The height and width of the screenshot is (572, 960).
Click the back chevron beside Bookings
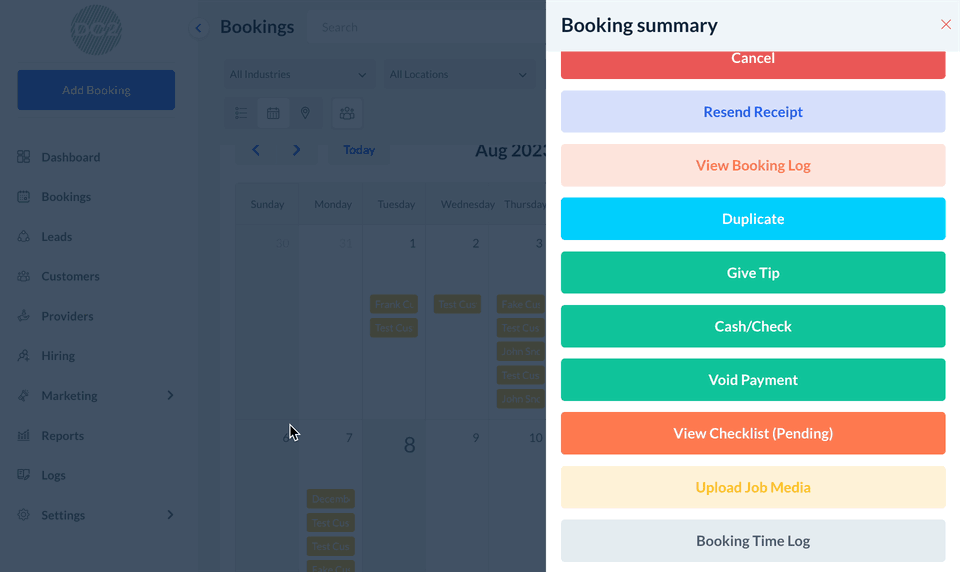point(198,28)
